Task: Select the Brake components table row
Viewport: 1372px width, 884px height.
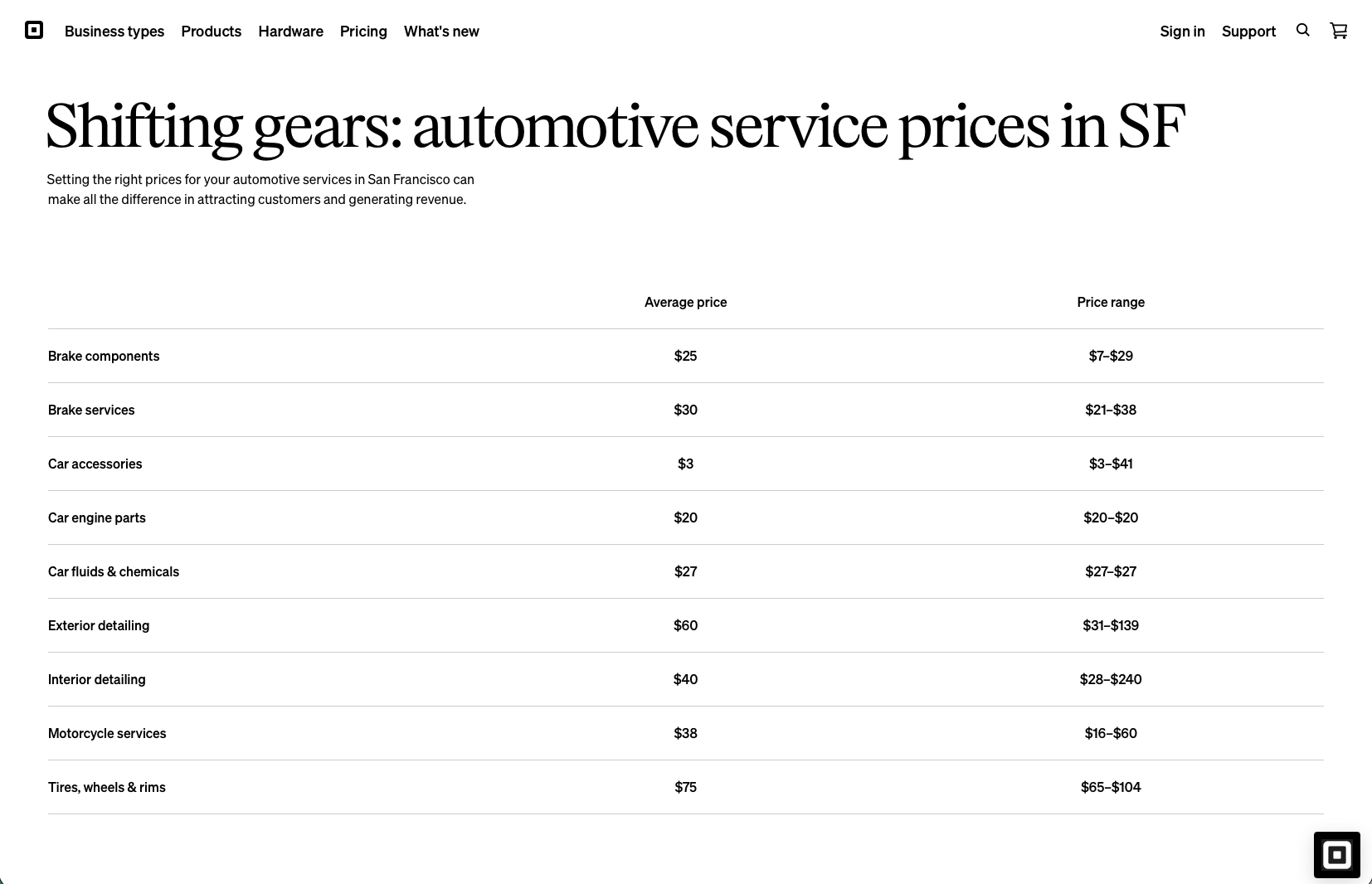Action: coord(103,356)
